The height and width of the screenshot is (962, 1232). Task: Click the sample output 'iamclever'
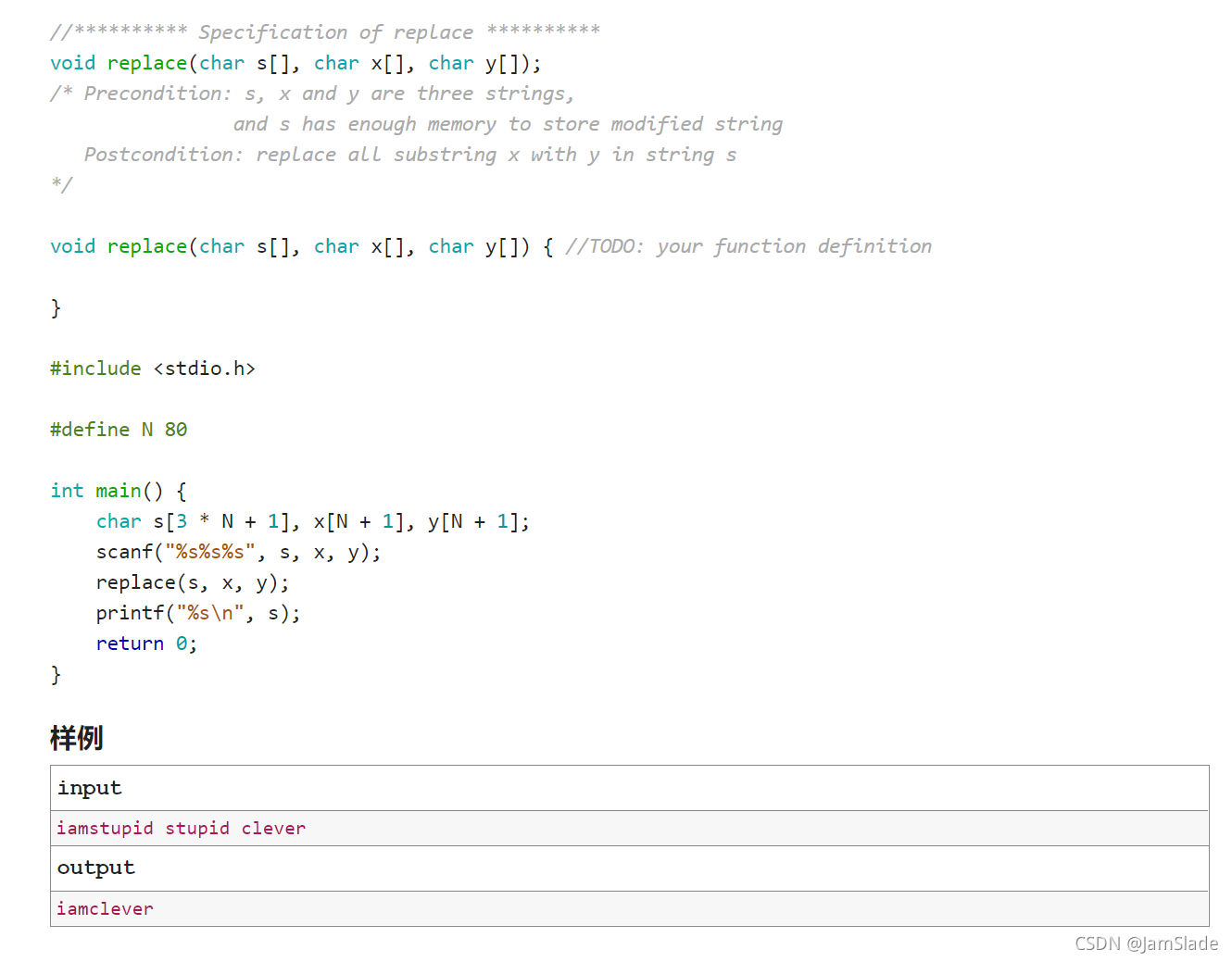click(105, 908)
